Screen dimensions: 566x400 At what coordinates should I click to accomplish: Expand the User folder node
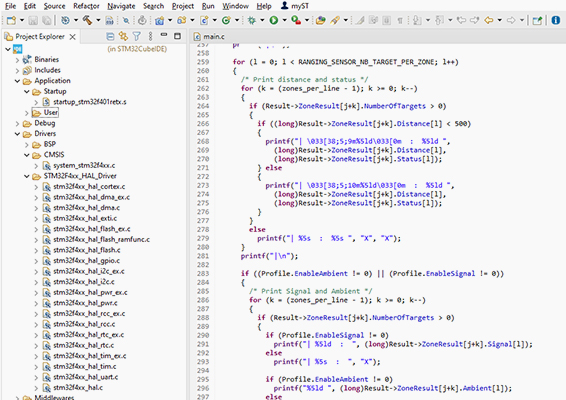[26, 113]
